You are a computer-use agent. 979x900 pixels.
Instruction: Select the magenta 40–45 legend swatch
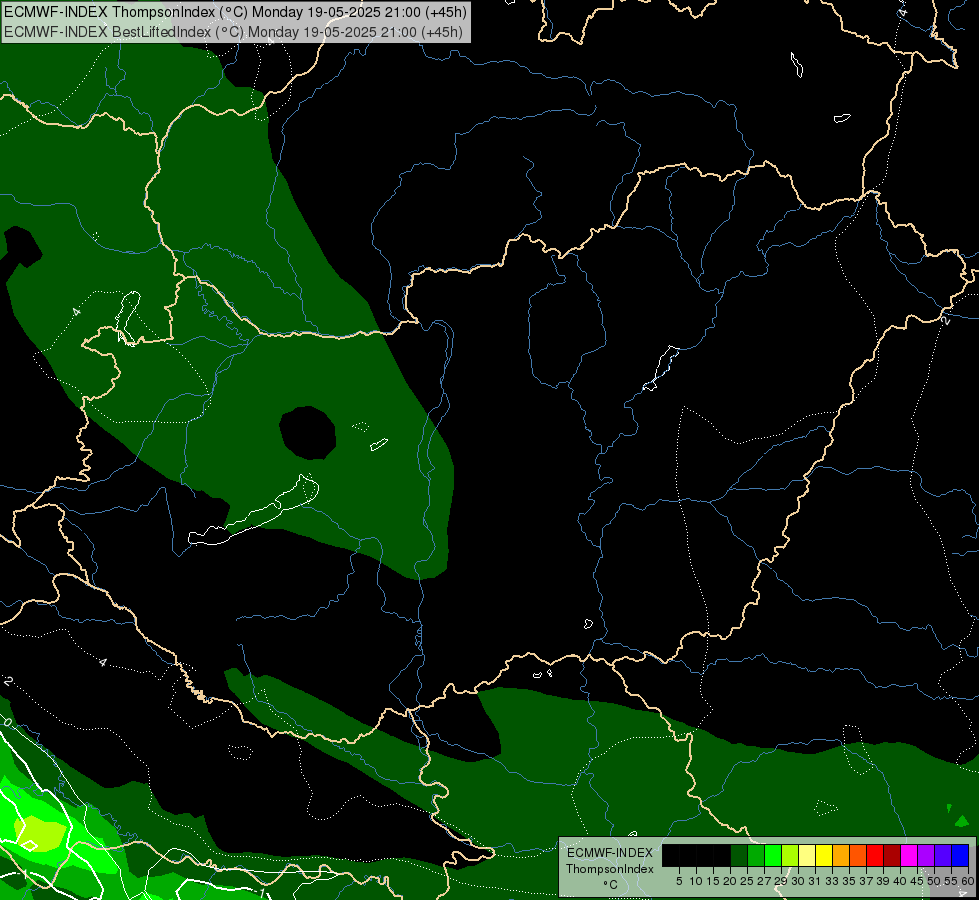point(909,855)
